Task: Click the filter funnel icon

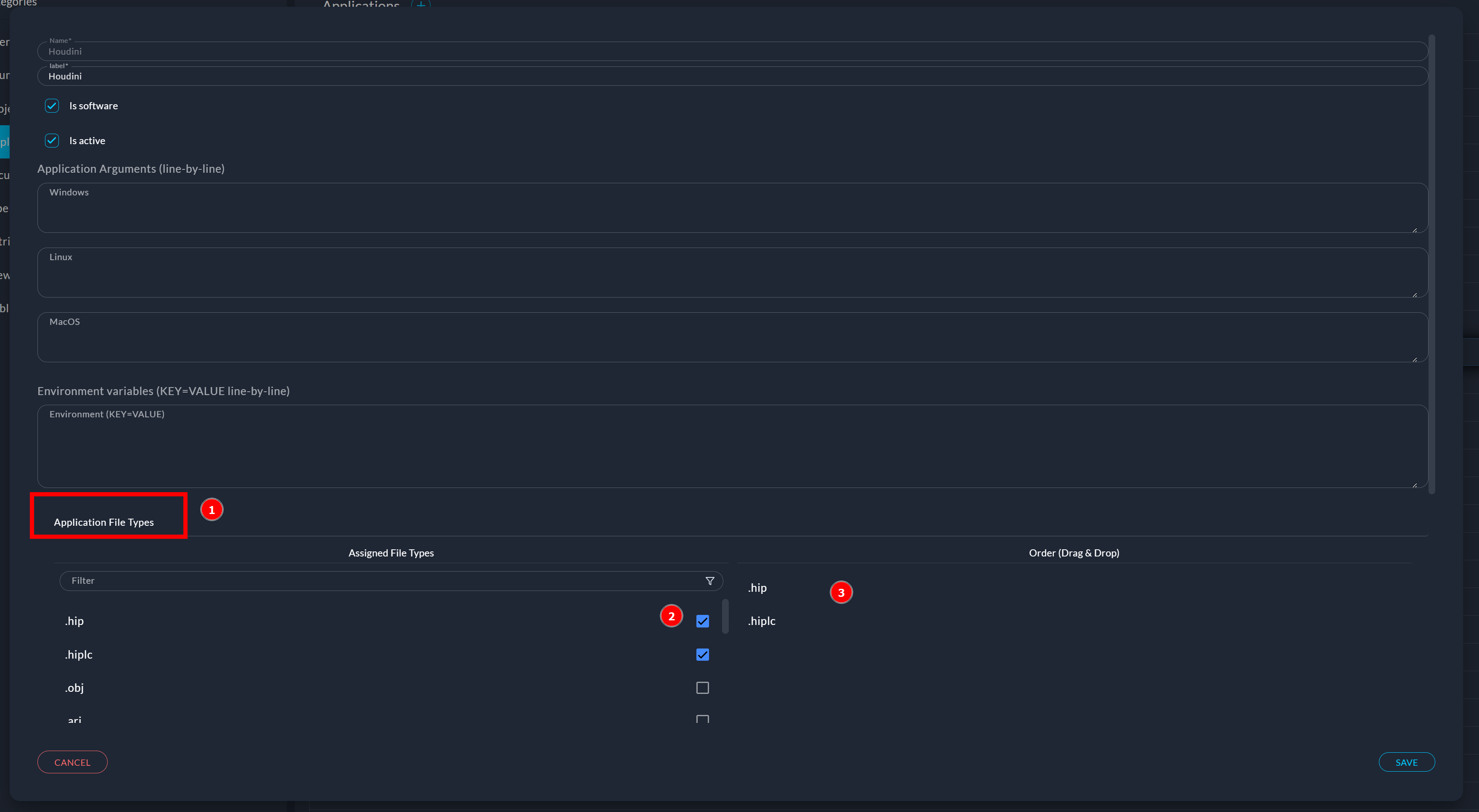Action: pyautogui.click(x=710, y=581)
